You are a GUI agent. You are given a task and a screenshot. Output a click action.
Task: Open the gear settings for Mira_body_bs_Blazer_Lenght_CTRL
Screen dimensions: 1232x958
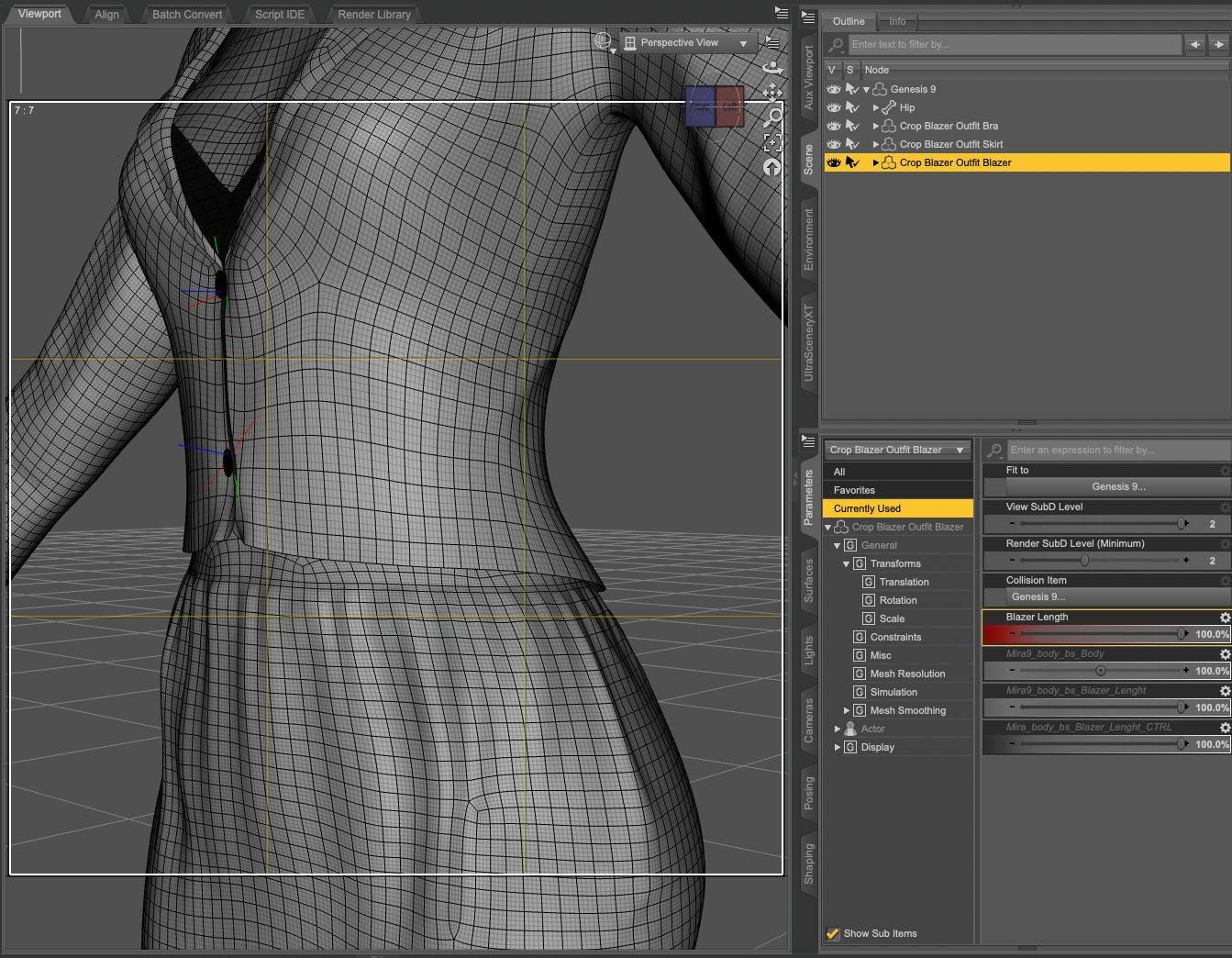coord(1225,728)
